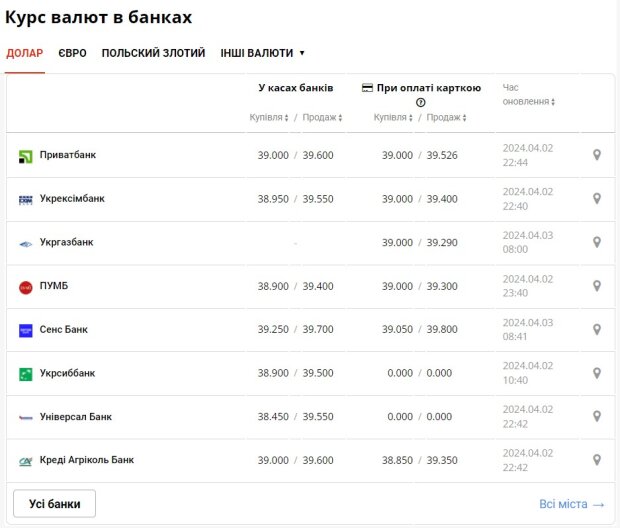
Task: Click the ПУМБ row location pin
Action: 597,286
